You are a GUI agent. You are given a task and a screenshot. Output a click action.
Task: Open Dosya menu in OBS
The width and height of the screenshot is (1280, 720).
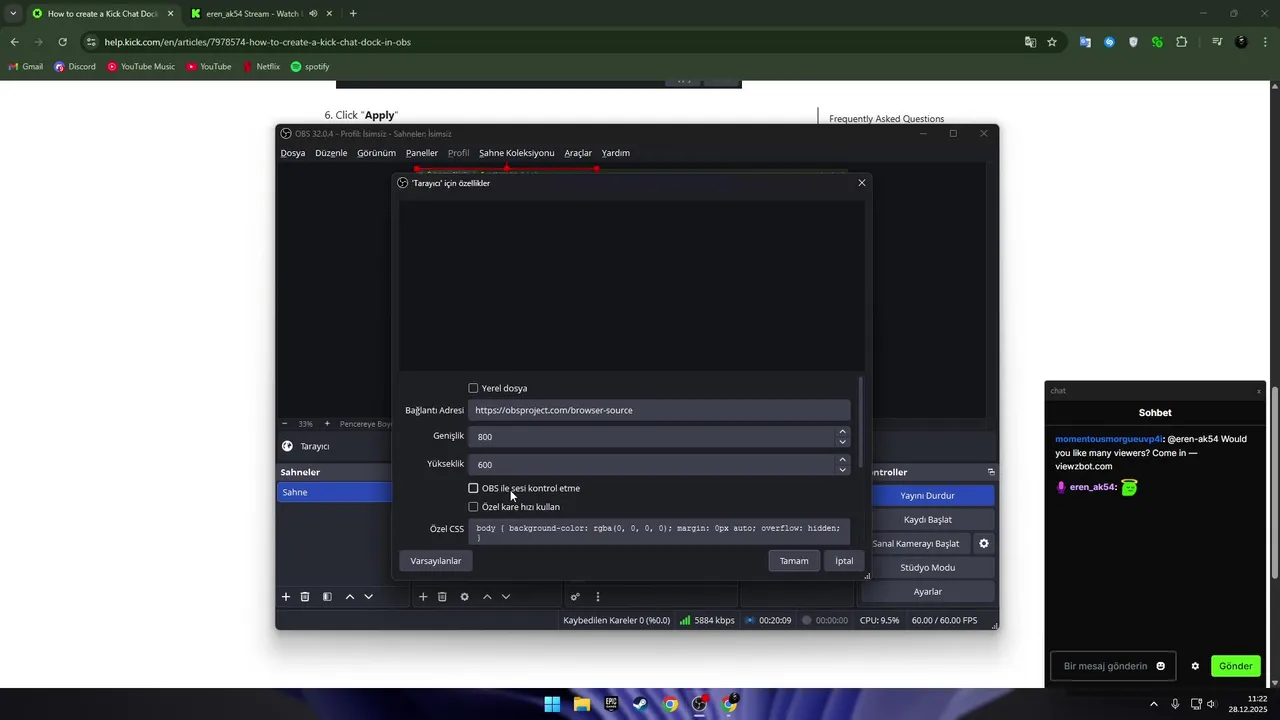click(293, 153)
